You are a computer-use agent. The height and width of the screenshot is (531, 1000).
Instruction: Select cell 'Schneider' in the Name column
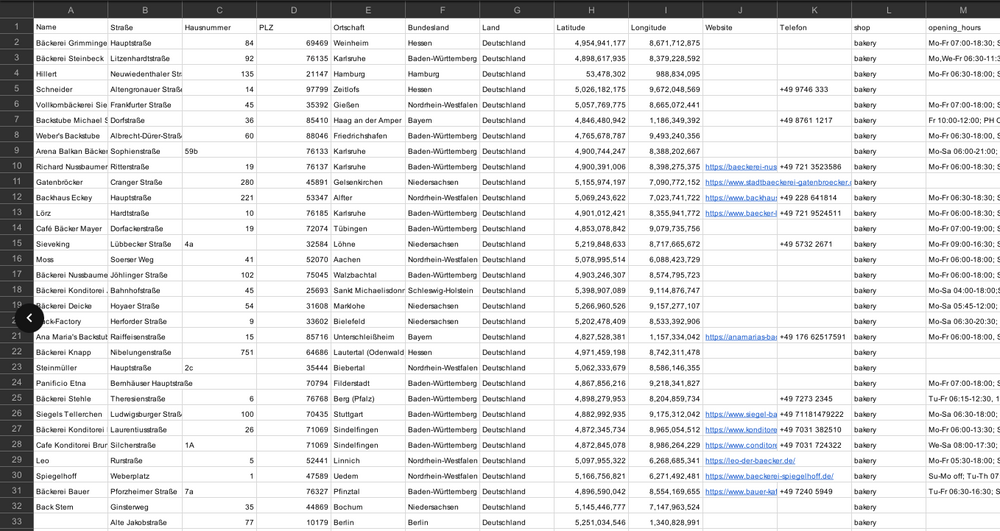point(71,89)
